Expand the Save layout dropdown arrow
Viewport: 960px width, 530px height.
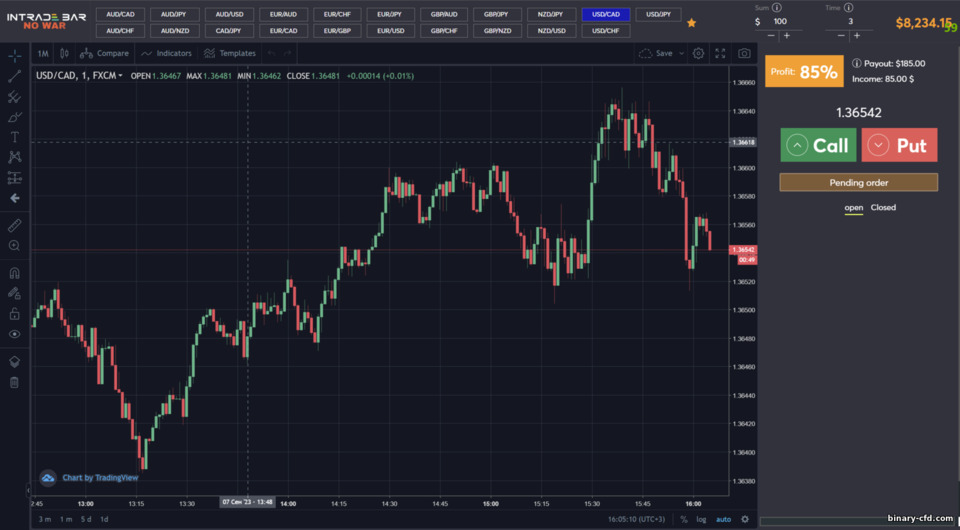[x=681, y=53]
